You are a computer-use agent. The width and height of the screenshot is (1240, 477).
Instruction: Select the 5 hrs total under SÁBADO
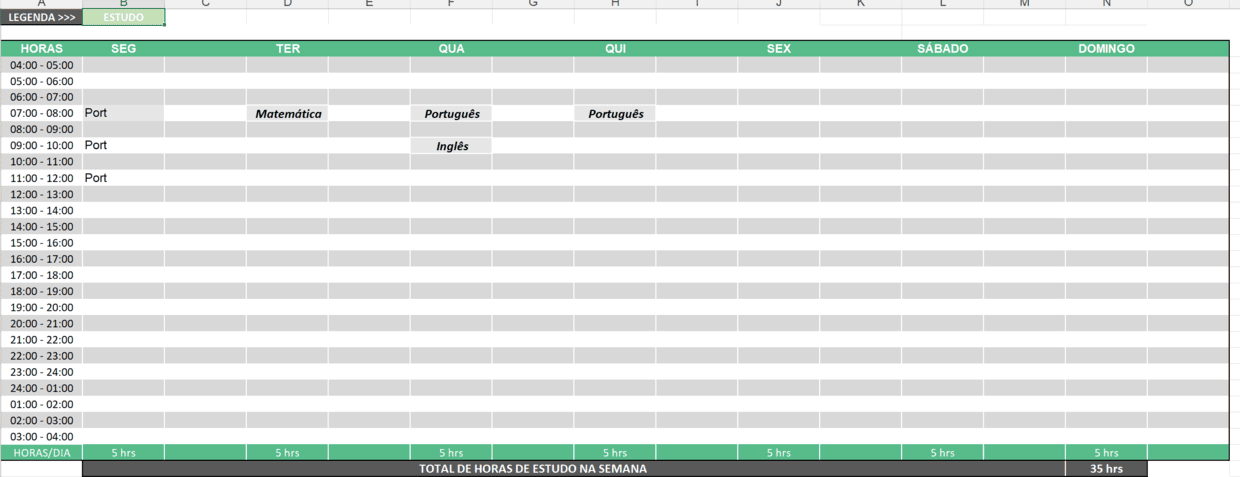pyautogui.click(x=942, y=452)
